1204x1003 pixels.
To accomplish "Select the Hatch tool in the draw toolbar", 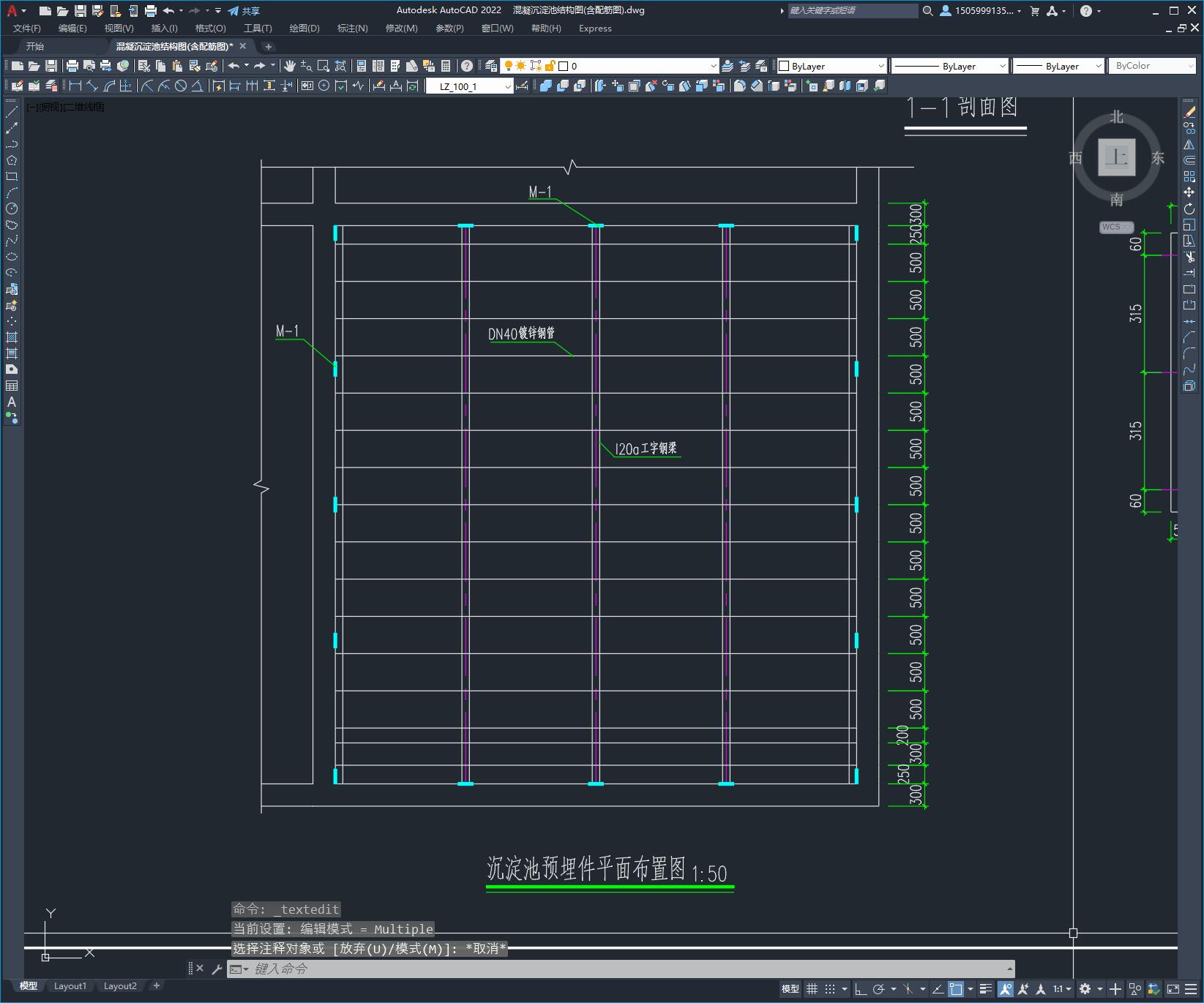I will tap(12, 337).
